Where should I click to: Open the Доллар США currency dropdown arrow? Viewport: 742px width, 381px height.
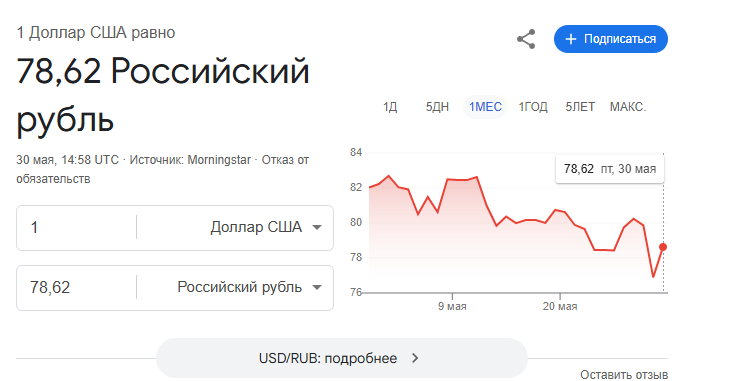[317, 228]
